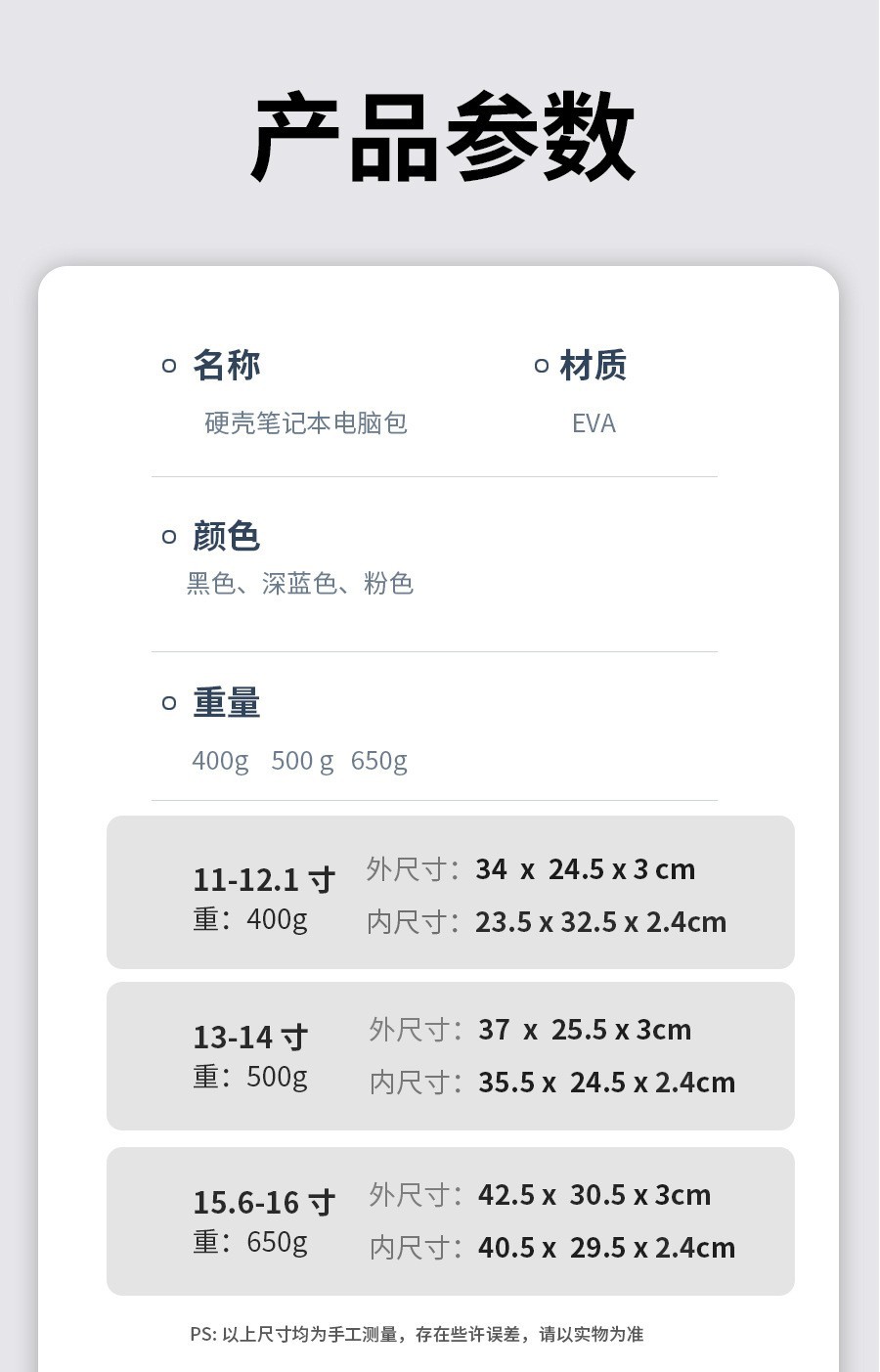Viewport: 880px width, 1372px height.
Task: Select the 11-12.1 寸 size card
Action: coord(451,892)
